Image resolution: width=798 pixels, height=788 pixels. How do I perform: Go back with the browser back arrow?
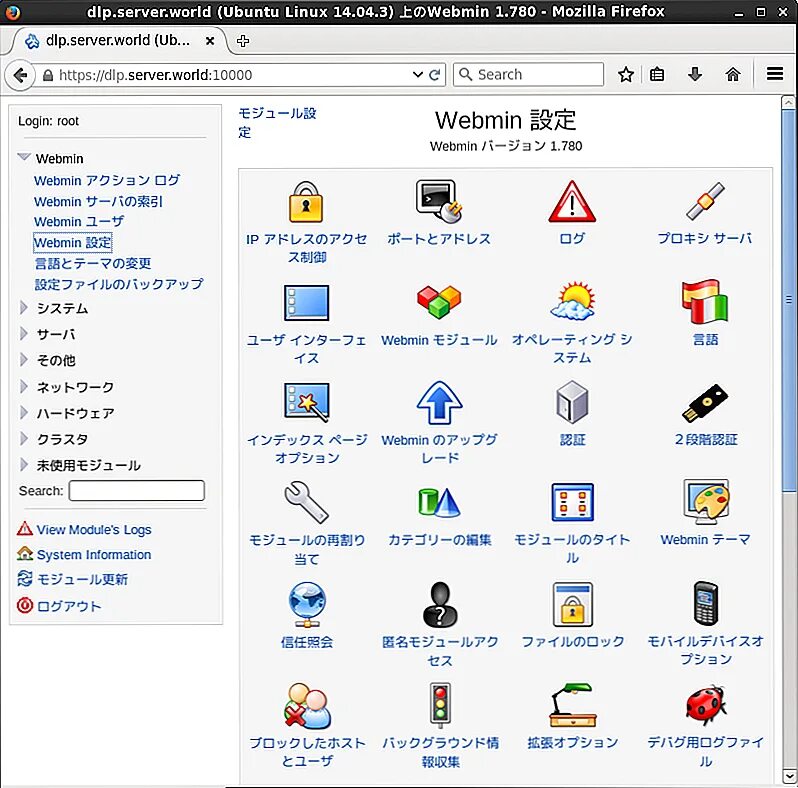coord(20,75)
